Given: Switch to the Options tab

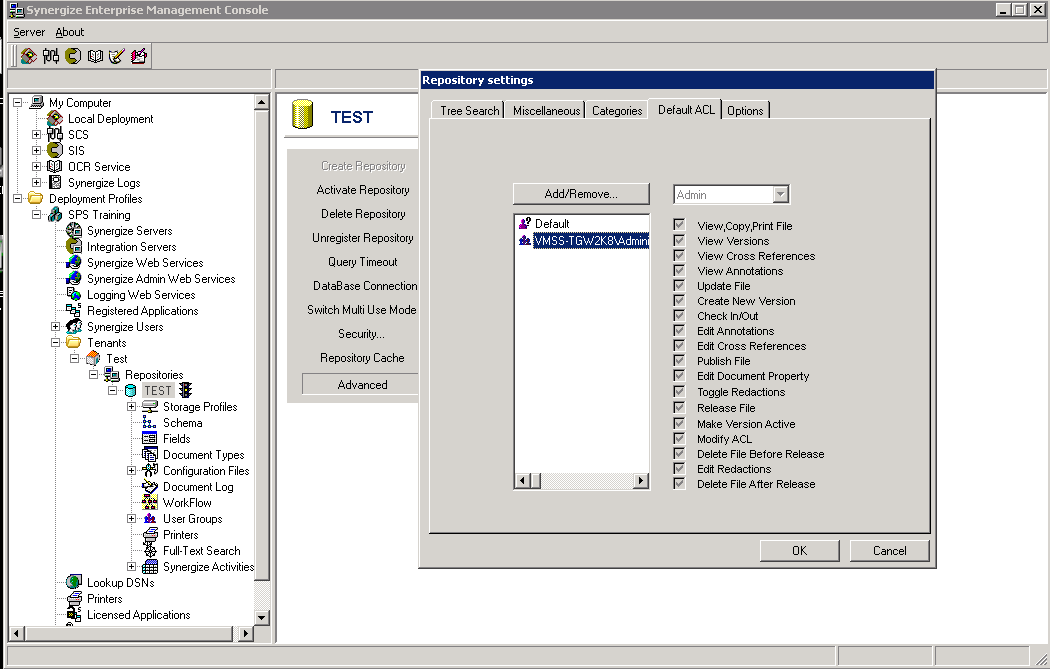Looking at the screenshot, I should pyautogui.click(x=745, y=110).
